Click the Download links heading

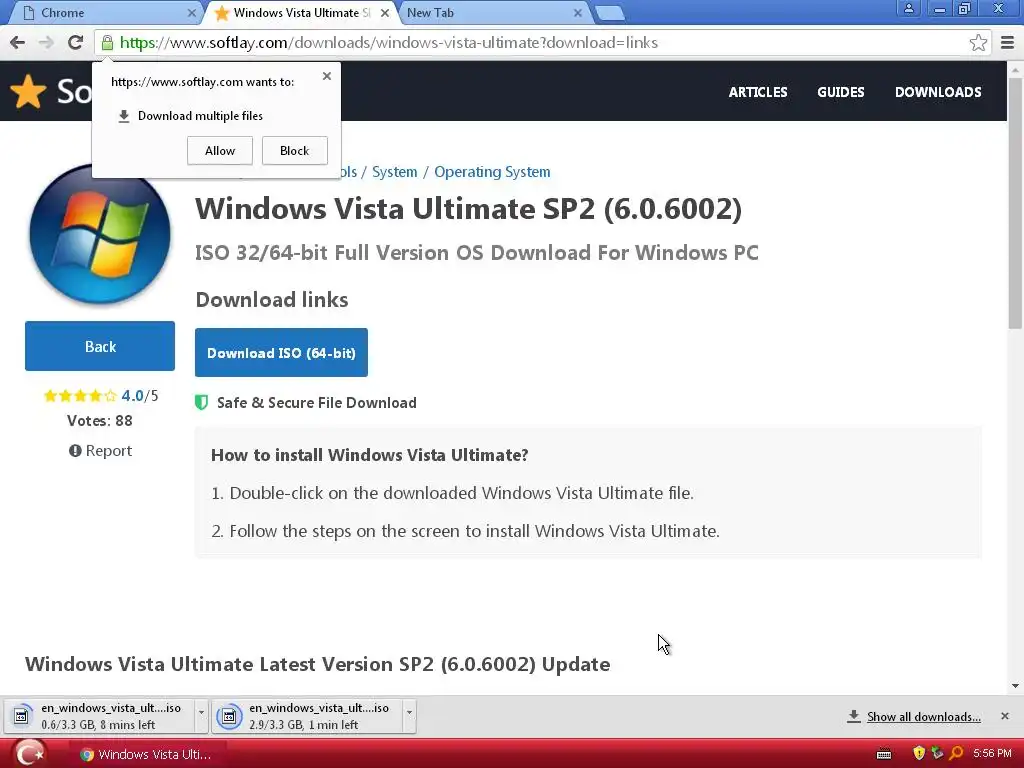272,300
